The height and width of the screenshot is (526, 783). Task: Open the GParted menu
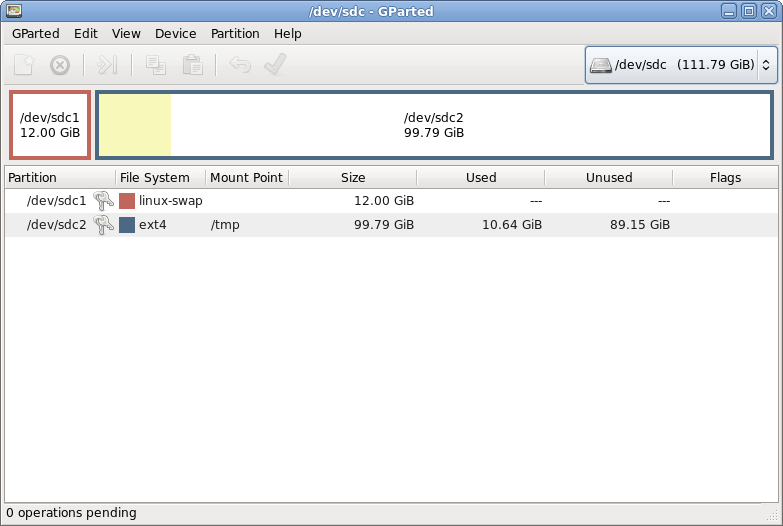35,33
